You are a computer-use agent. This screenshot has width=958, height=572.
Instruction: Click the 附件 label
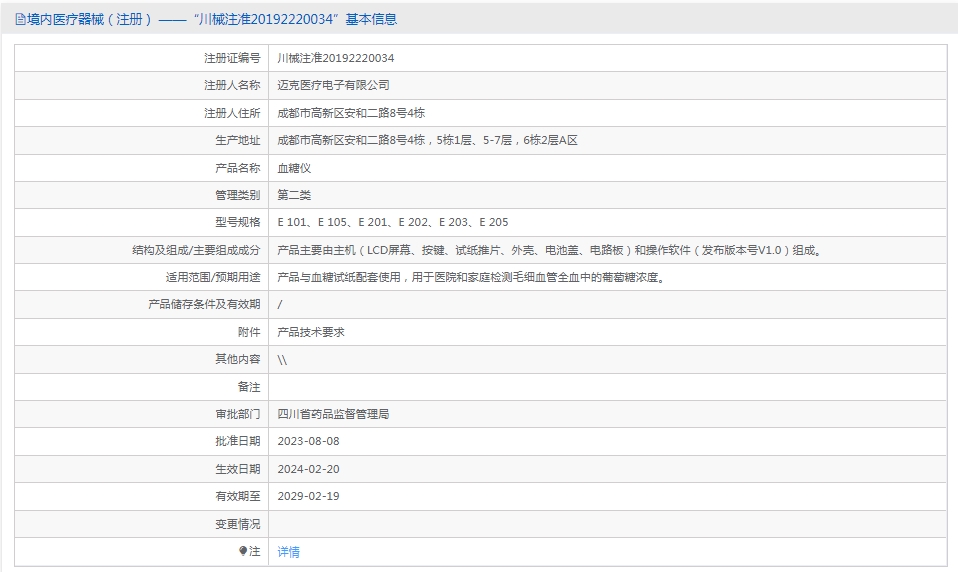[x=249, y=332]
